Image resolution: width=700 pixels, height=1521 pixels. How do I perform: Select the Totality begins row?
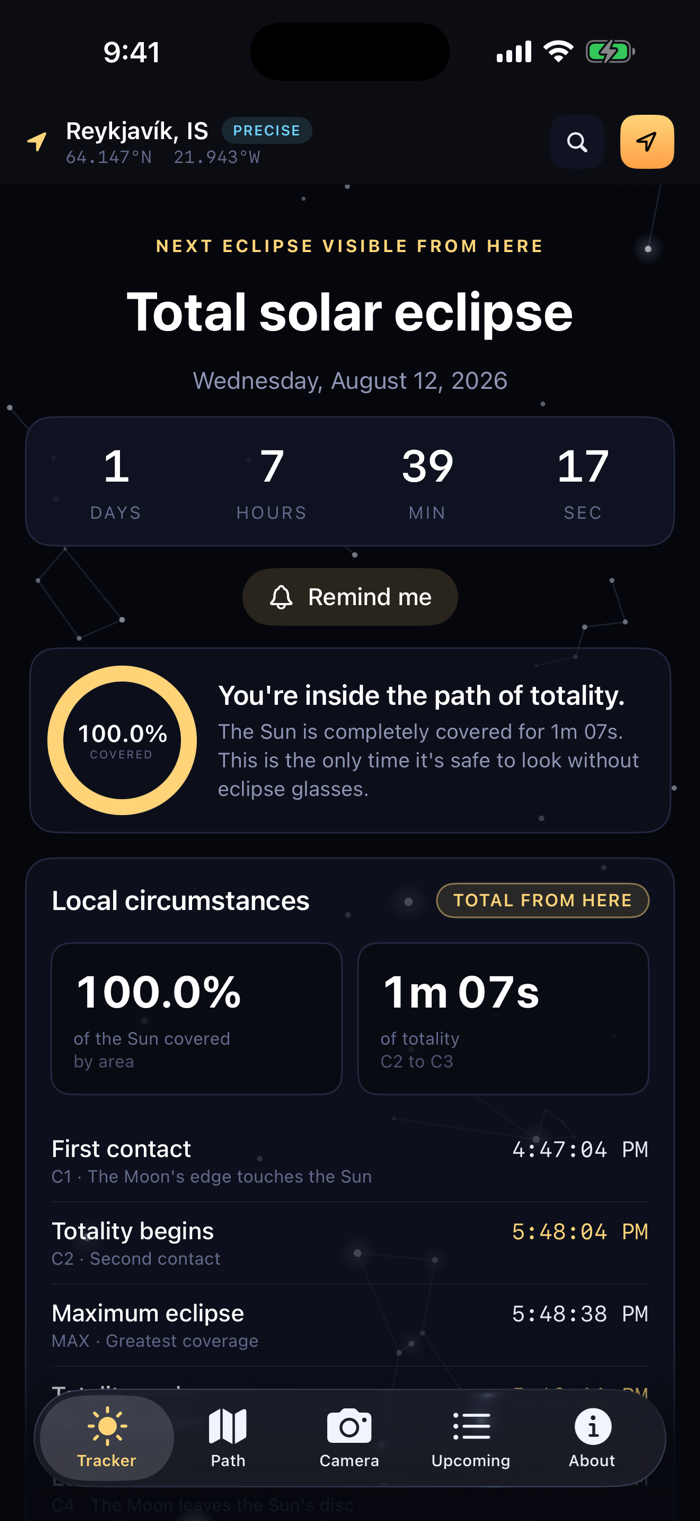(350, 1243)
